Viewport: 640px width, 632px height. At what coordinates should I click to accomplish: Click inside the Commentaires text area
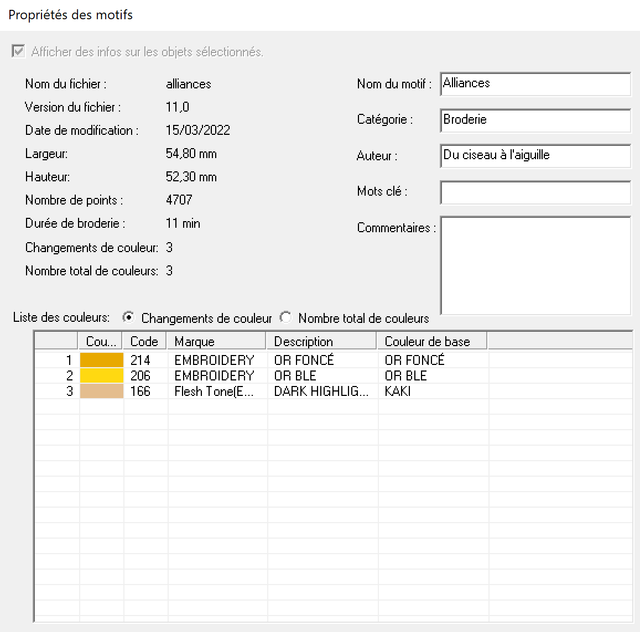click(x=536, y=265)
